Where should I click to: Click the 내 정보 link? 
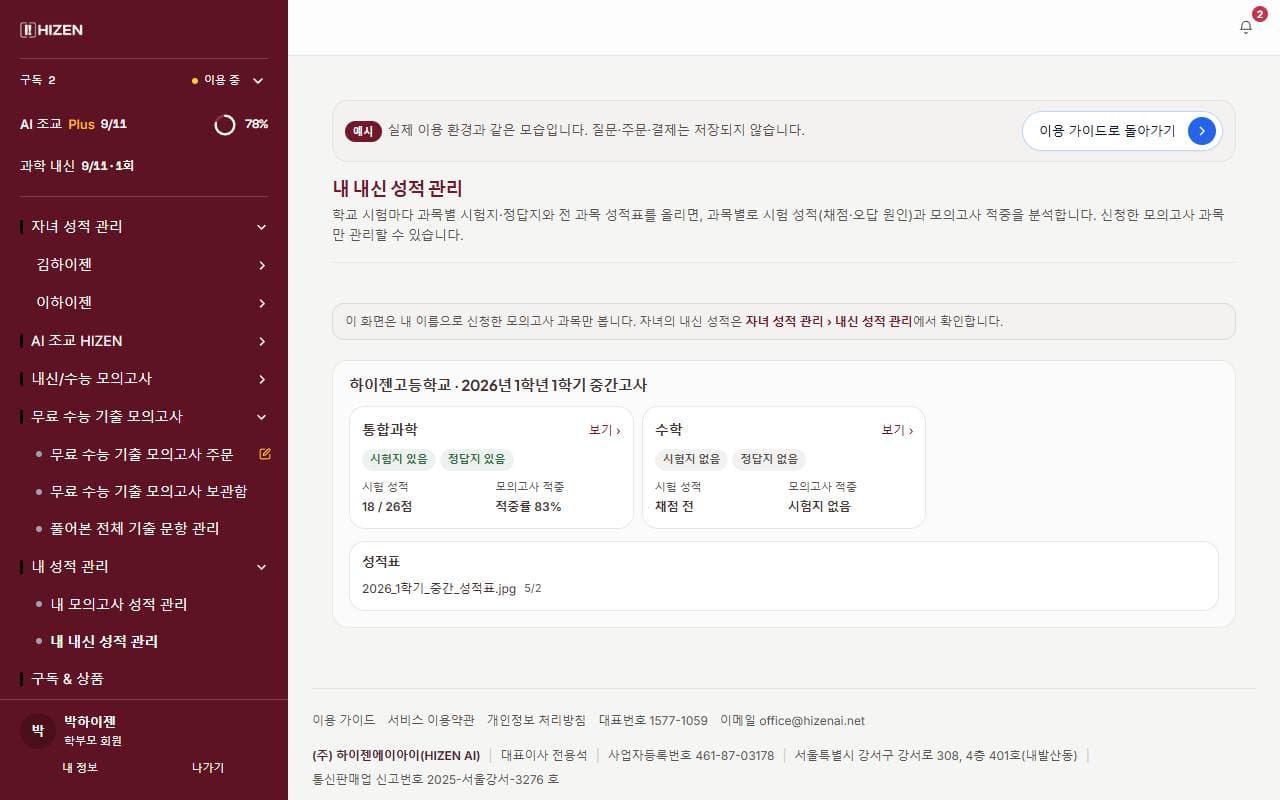(x=80, y=767)
